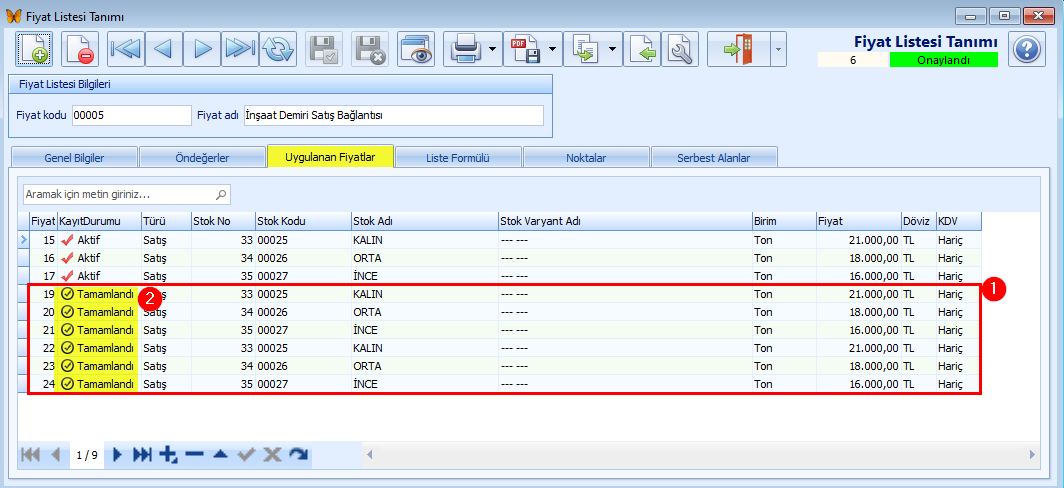Click the Tamamlandı cell in row 19
Image resolution: width=1064 pixels, height=488 pixels.
[98, 295]
